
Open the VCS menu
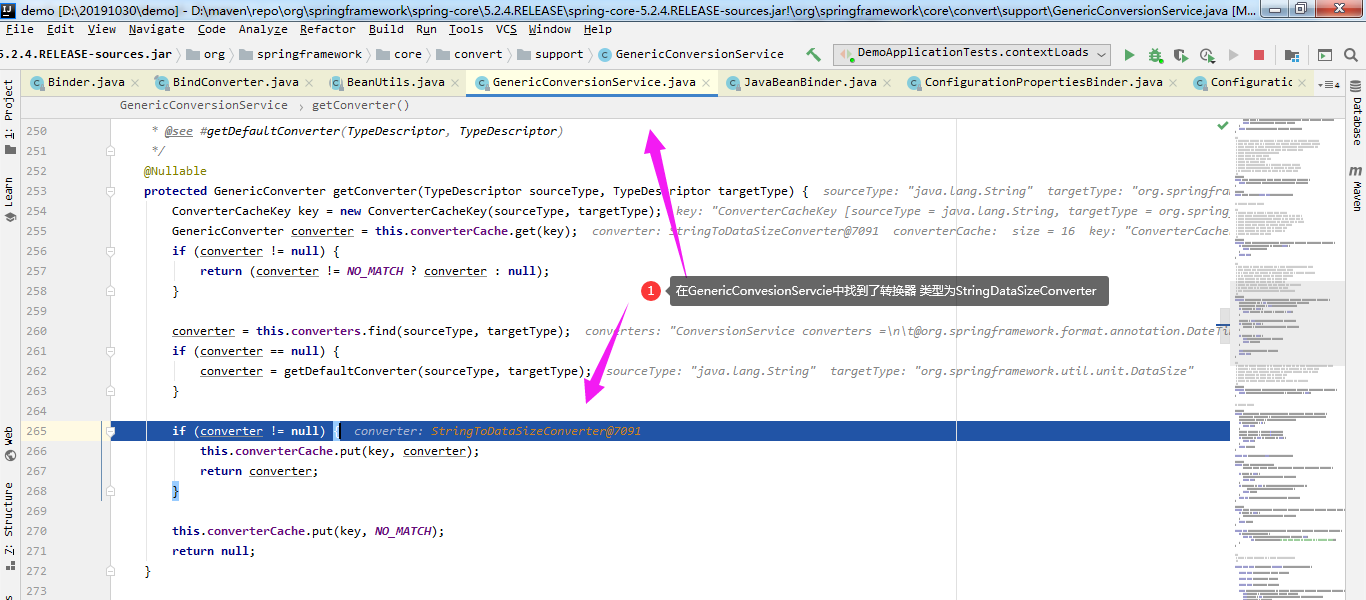(507, 30)
